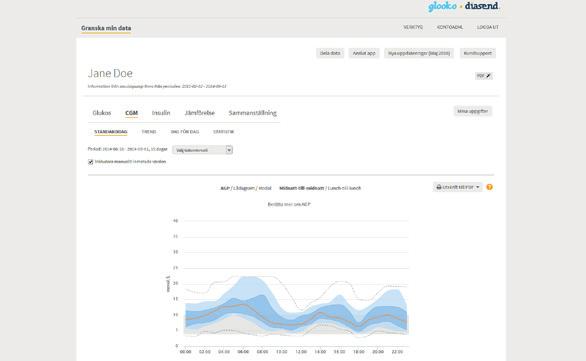Click the Dela data button
Screen dimensions: 586x361
(330, 53)
